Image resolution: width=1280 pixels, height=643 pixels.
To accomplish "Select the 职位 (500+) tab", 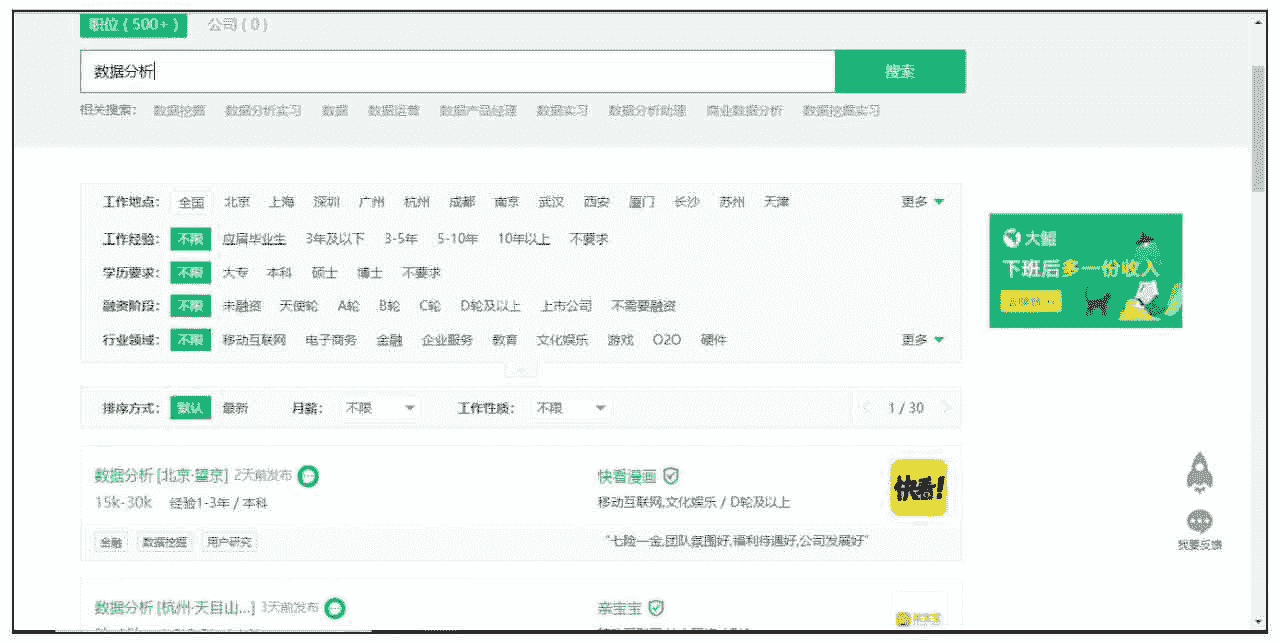I will click(x=133, y=24).
